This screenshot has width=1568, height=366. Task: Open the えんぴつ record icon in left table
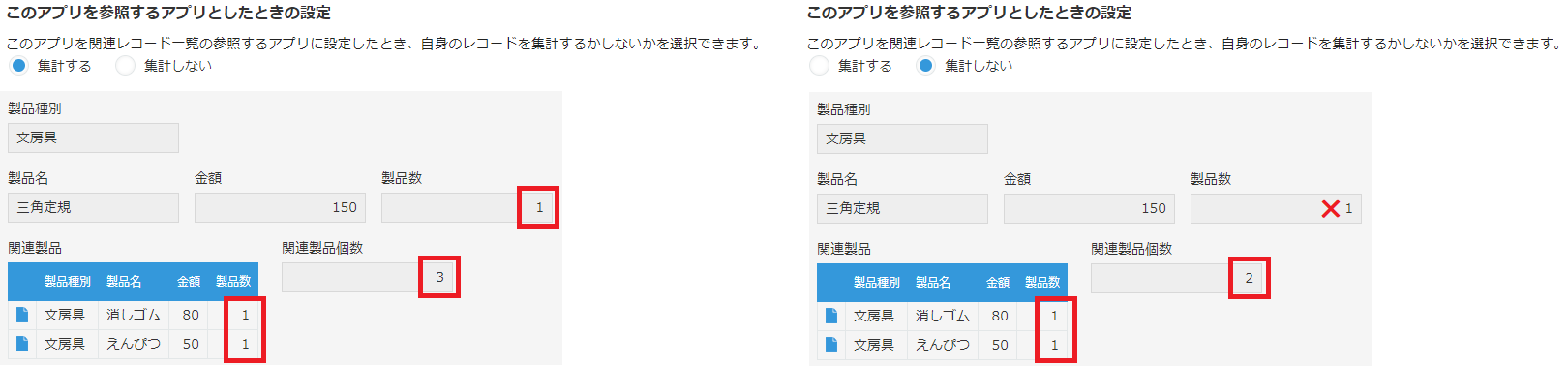point(22,344)
